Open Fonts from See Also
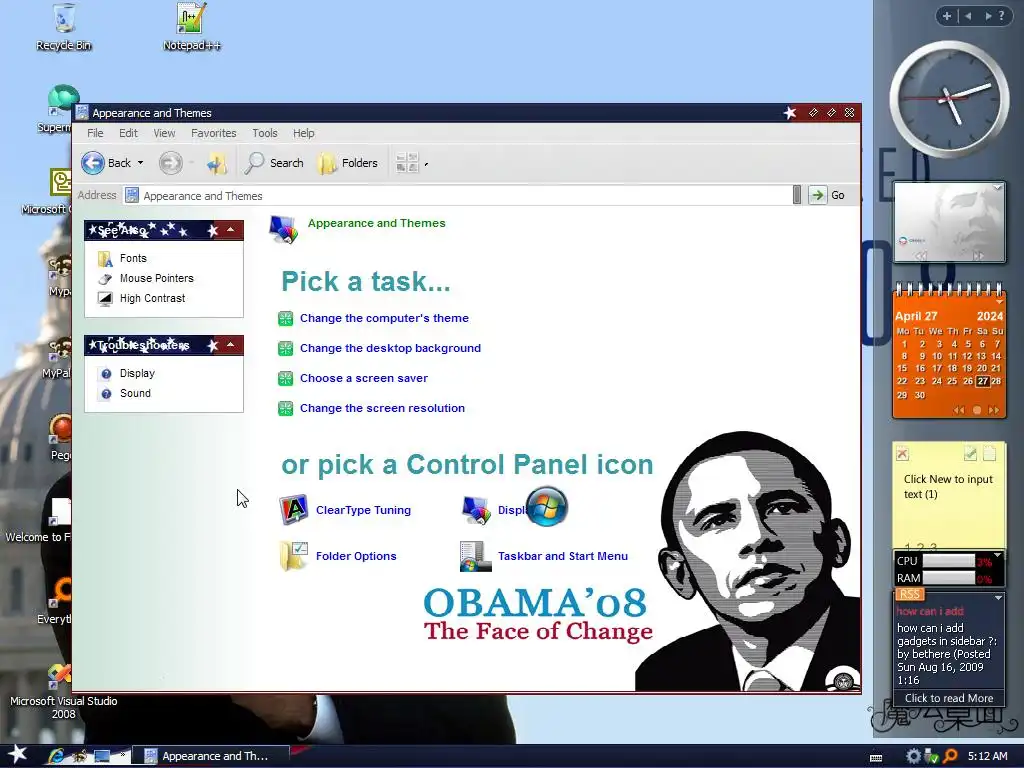The height and width of the screenshot is (768, 1024). click(133, 258)
